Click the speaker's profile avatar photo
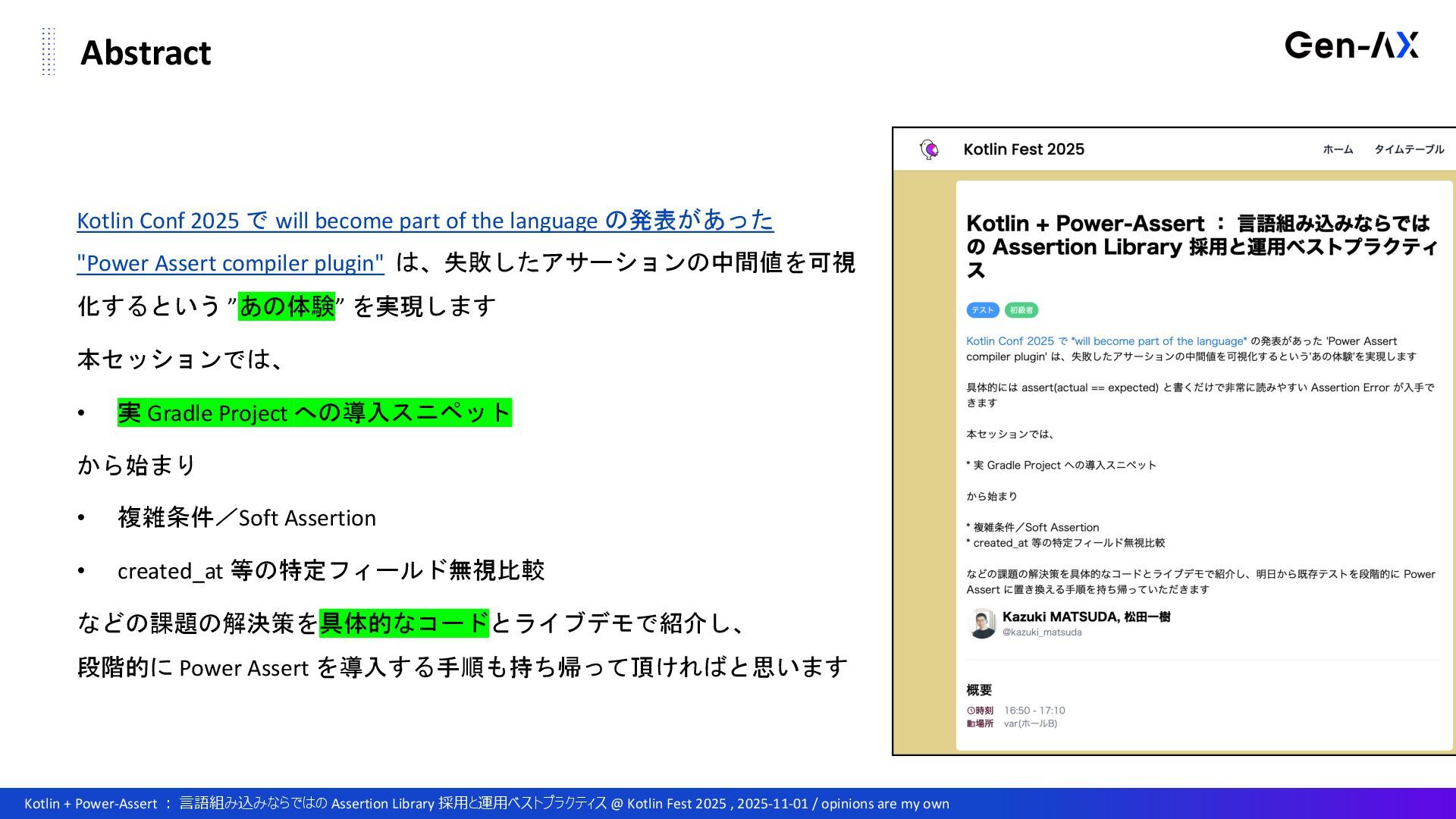The width and height of the screenshot is (1456, 819). [x=982, y=623]
